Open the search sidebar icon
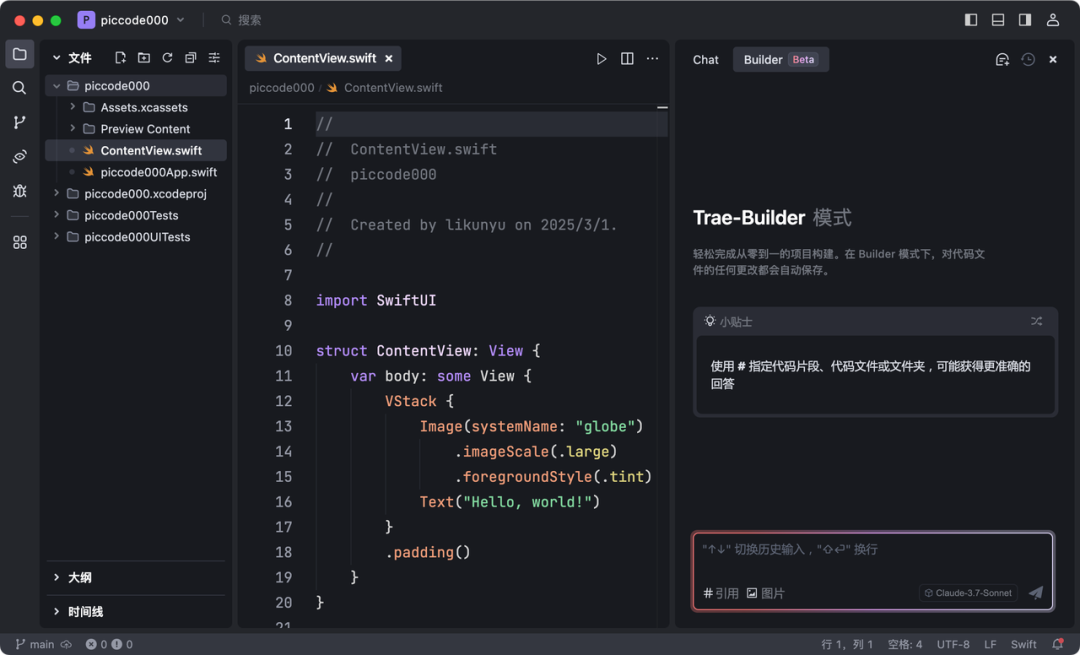Screen dimensions: 1080x655 point(19,87)
